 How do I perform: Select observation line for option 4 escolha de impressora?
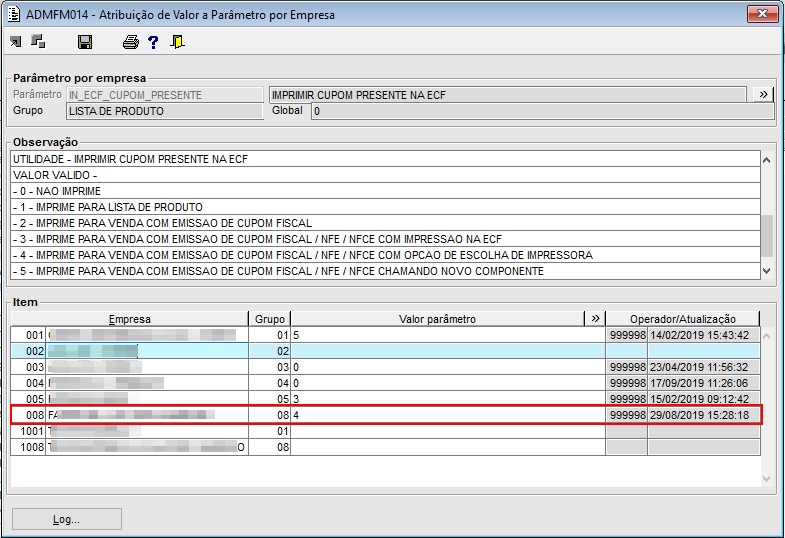385,255
